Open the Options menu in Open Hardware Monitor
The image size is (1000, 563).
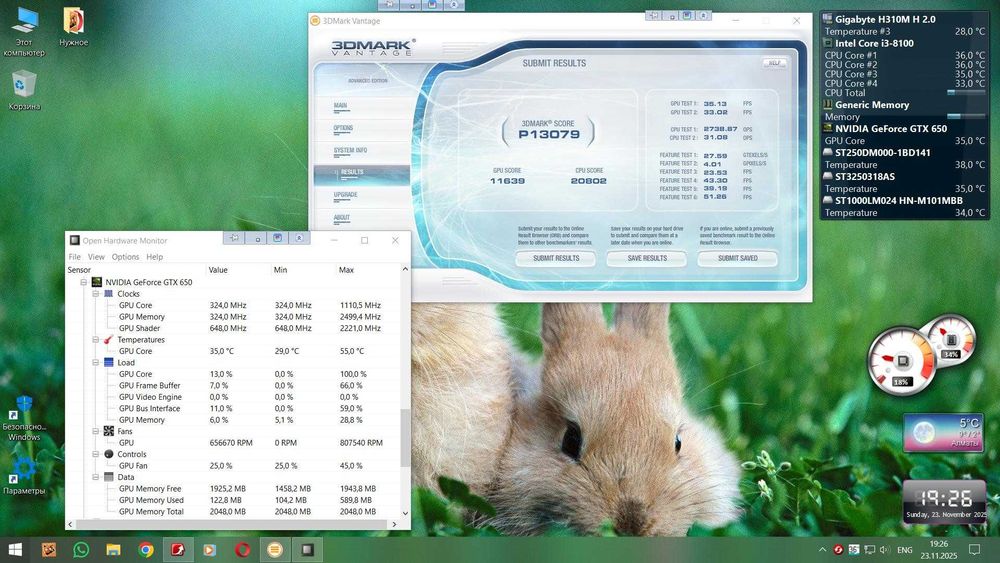point(125,256)
